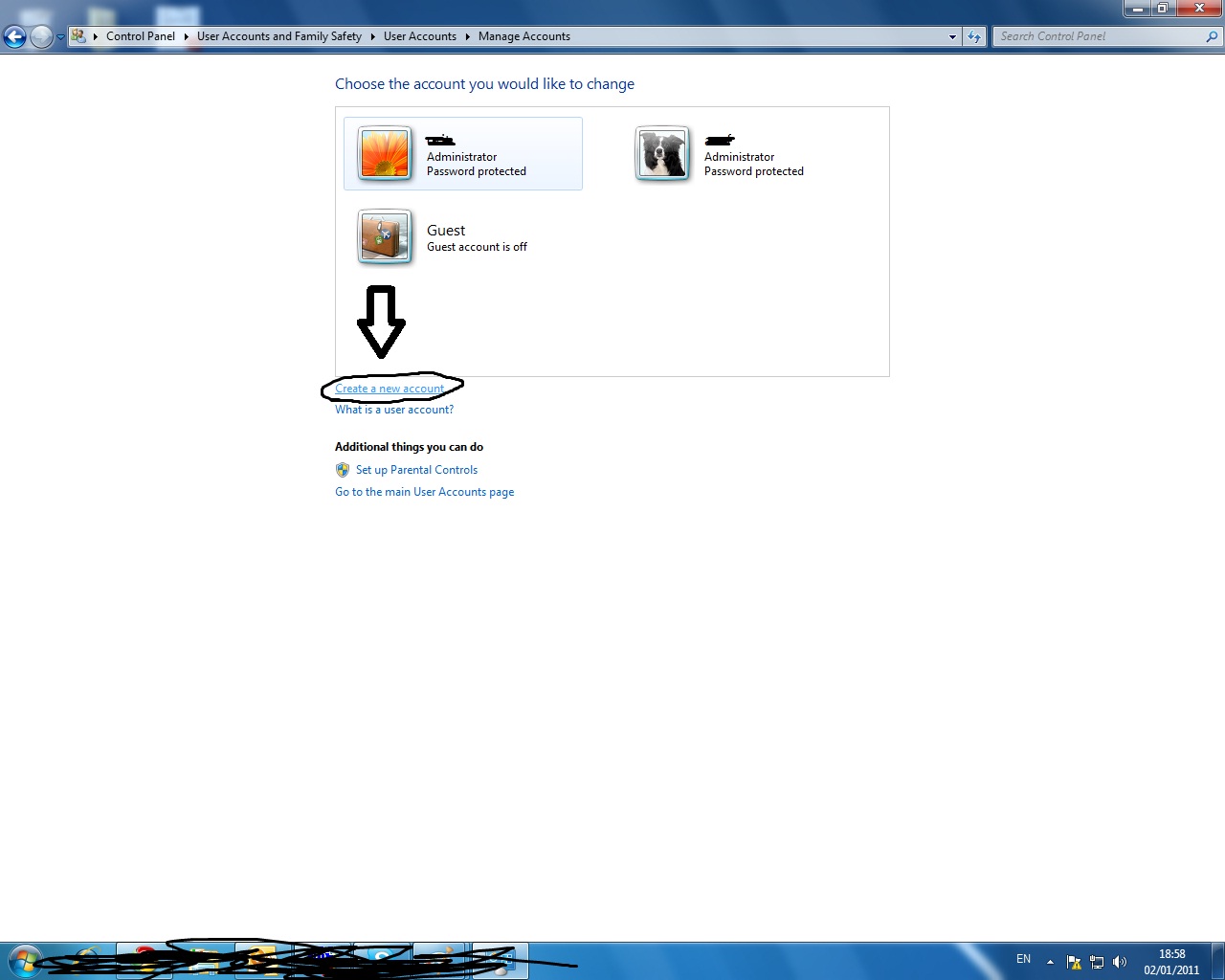Viewport: 1225px width, 980px height.
Task: Open the Action Center flag tray icon
Action: coord(1074,962)
